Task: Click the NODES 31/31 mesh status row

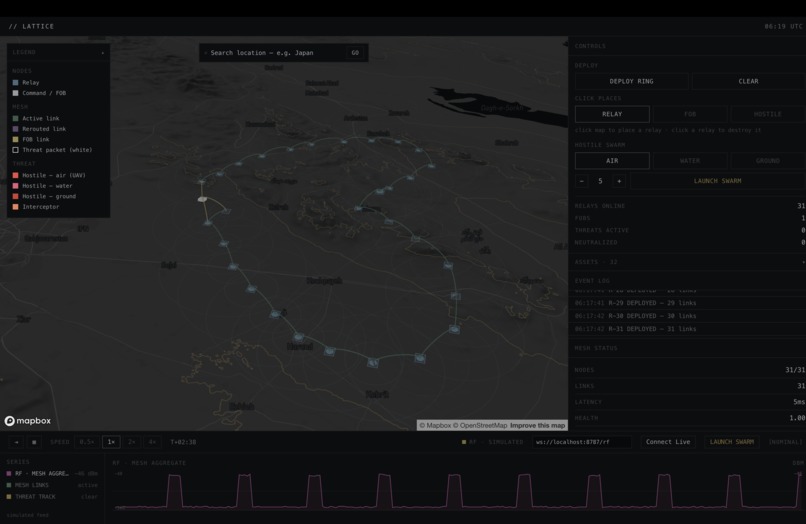Action: pos(690,370)
